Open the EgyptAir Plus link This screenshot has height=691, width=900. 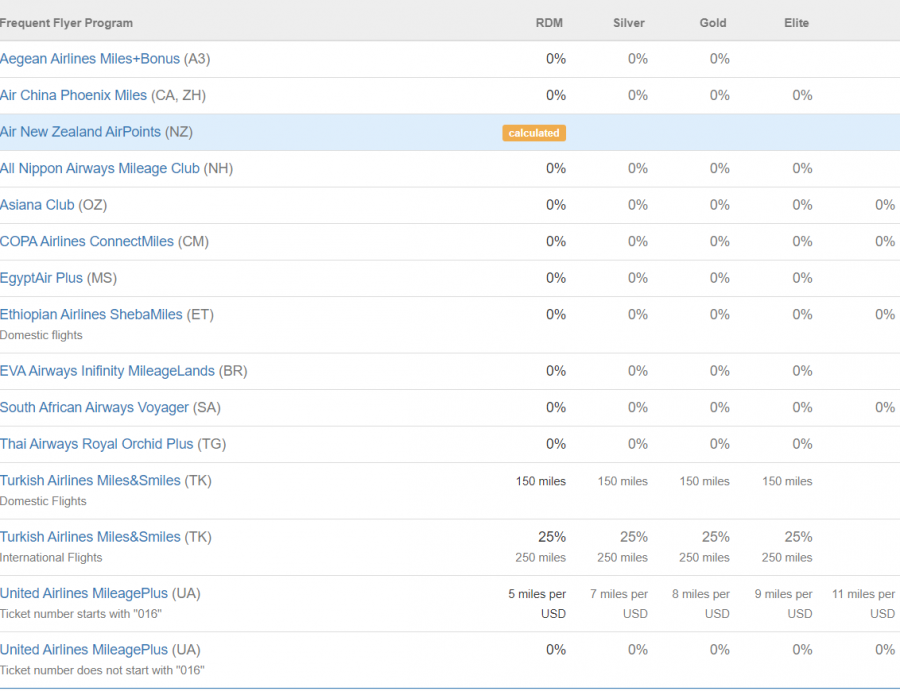coord(42,278)
